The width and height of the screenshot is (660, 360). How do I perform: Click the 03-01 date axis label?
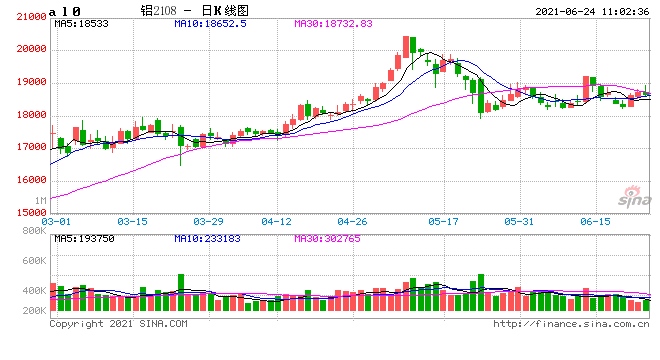tap(56, 221)
